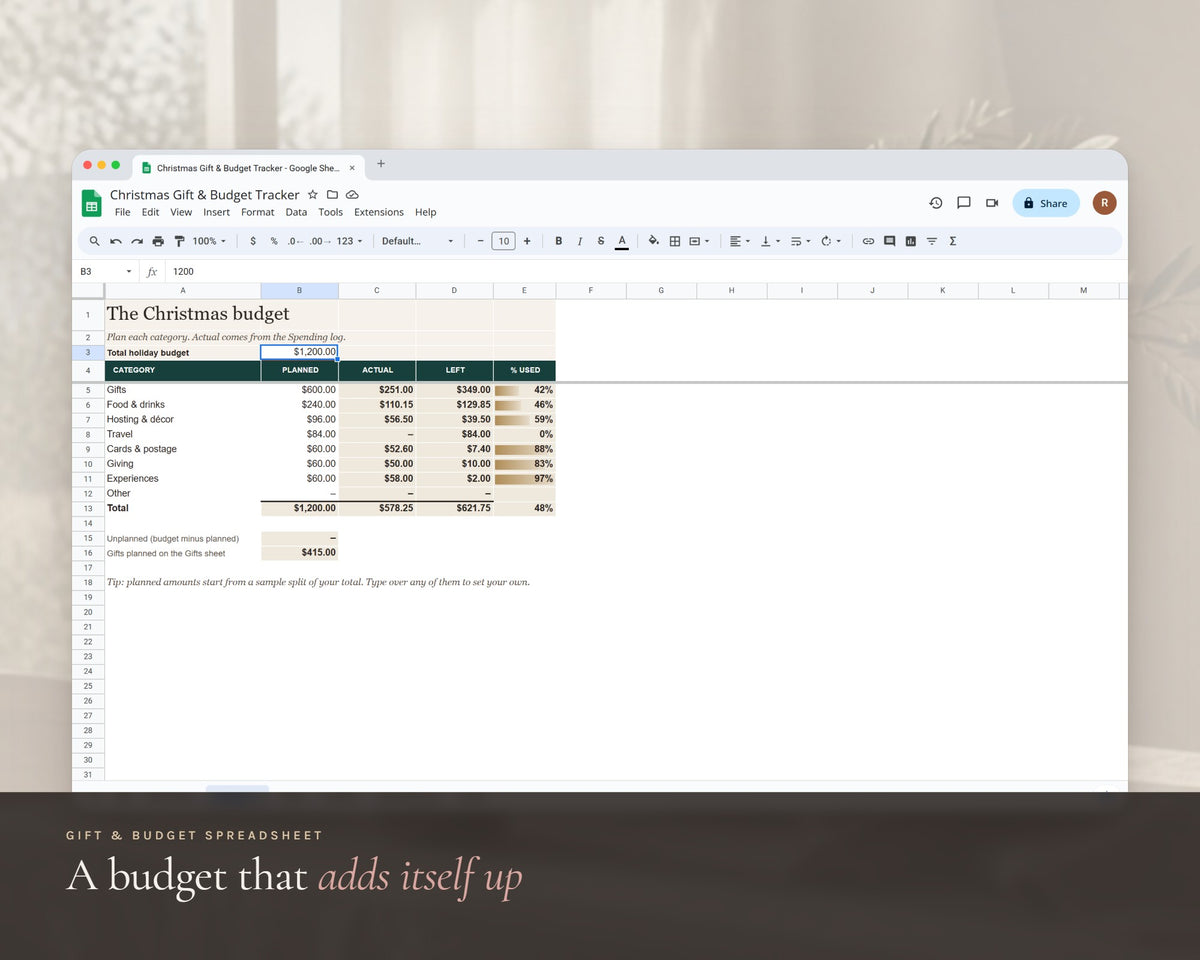Click the font size field
This screenshot has height=960, width=1200.
click(x=504, y=241)
